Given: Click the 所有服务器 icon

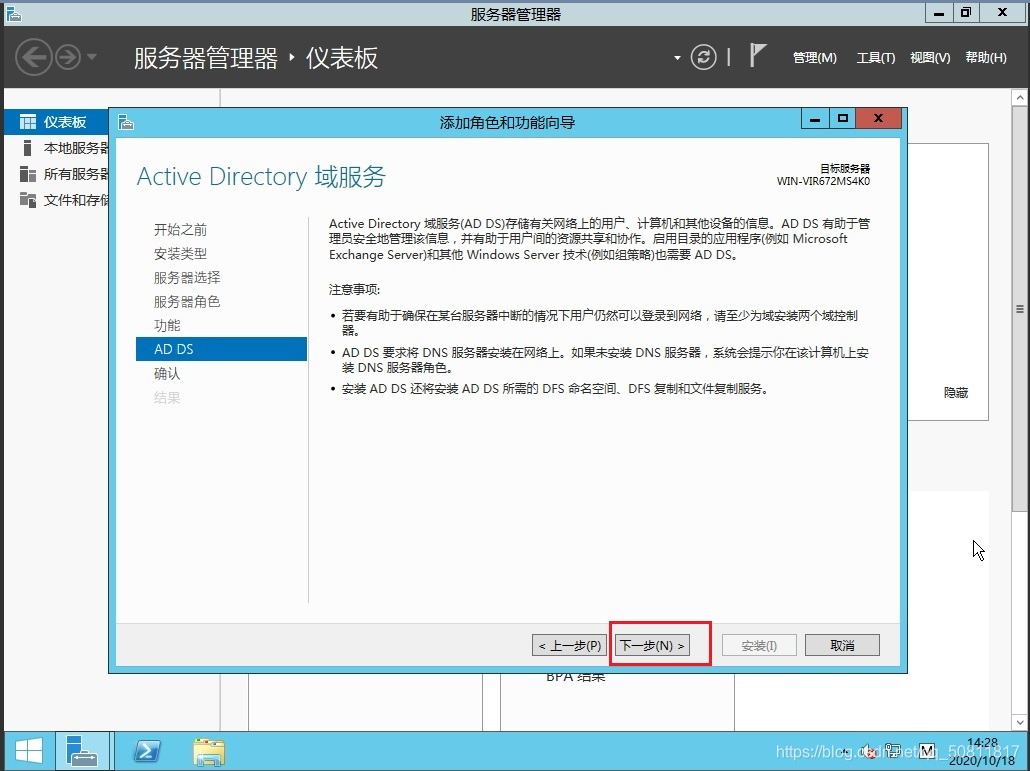Looking at the screenshot, I should (28, 174).
